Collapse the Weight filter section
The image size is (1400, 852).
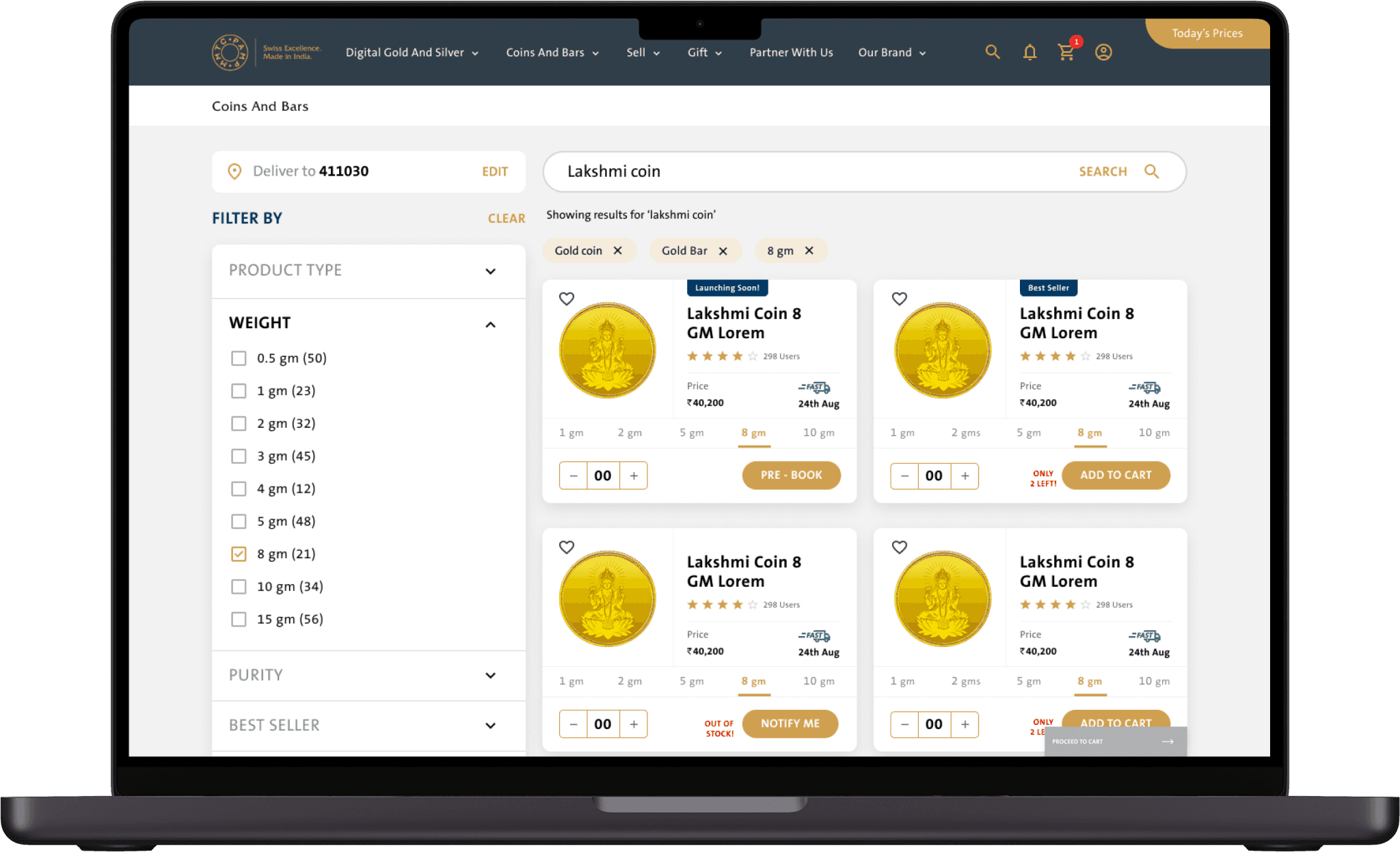click(x=490, y=325)
